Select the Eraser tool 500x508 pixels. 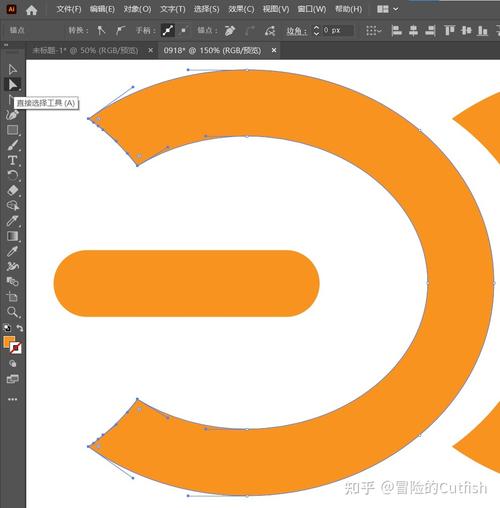point(12,191)
